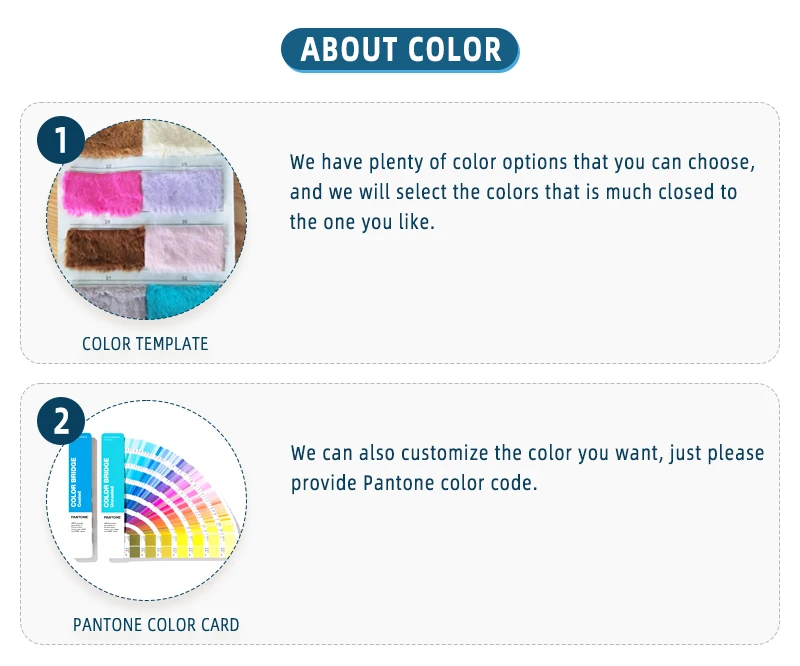Choose the dark brown fur swatch
The width and height of the screenshot is (800, 666).
(x=104, y=246)
